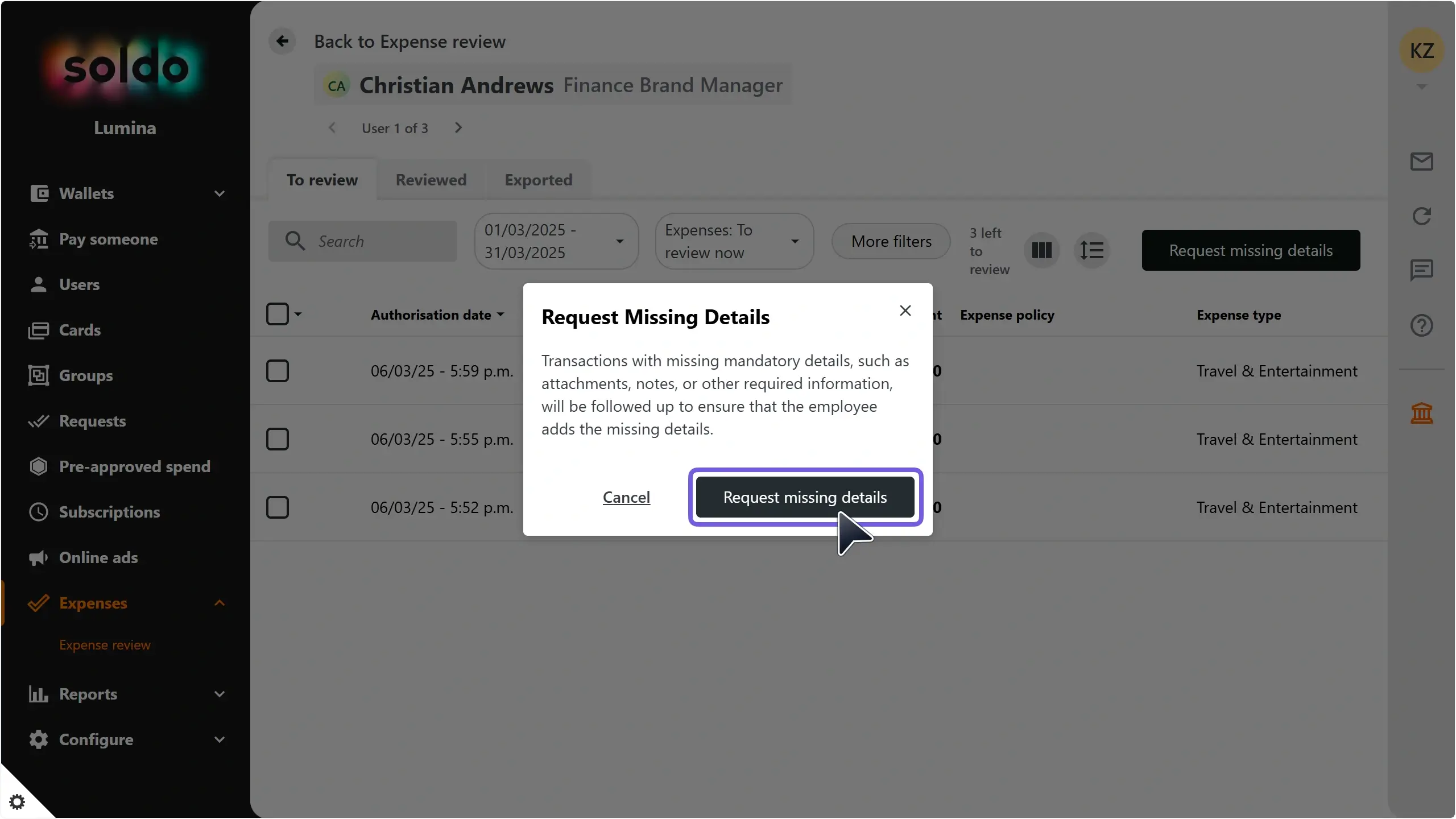
Task: Expand the Reports menu chevron
Action: click(x=220, y=694)
